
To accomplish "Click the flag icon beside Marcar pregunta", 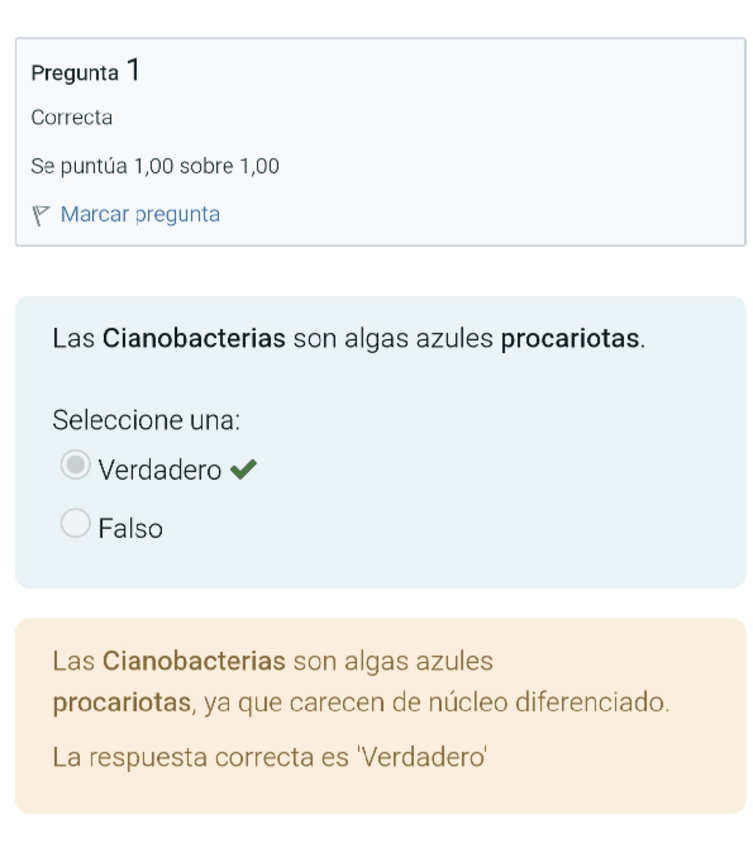I will point(41,215).
